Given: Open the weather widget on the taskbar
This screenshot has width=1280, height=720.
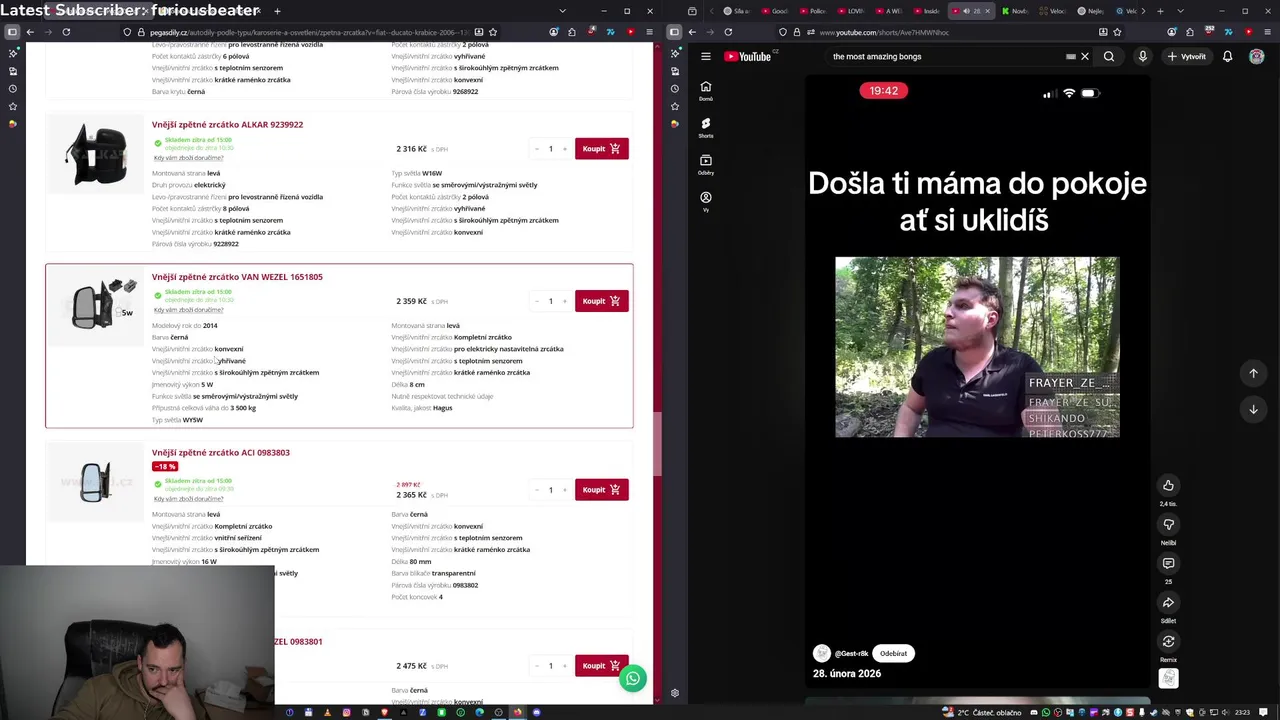Looking at the screenshot, I should click(x=982, y=712).
